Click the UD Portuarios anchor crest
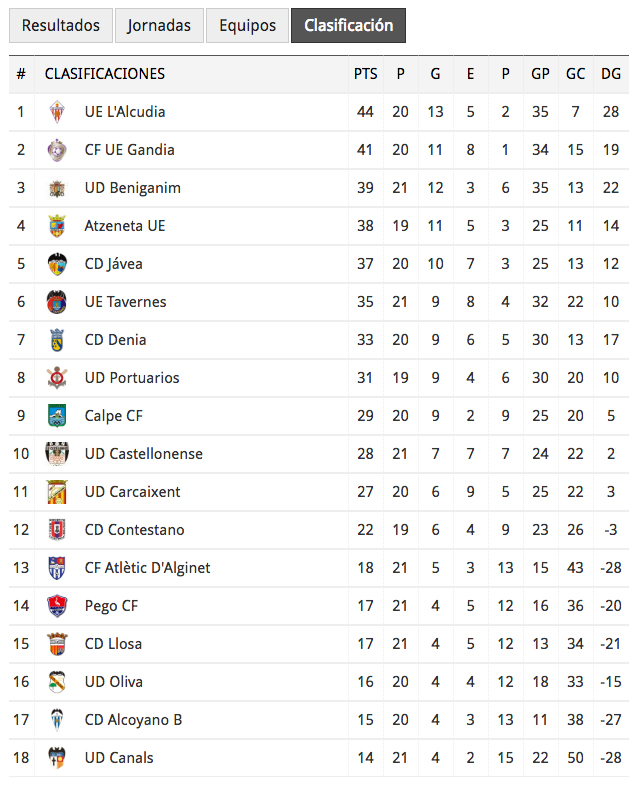Viewport: 641px width, 794px height. click(57, 378)
